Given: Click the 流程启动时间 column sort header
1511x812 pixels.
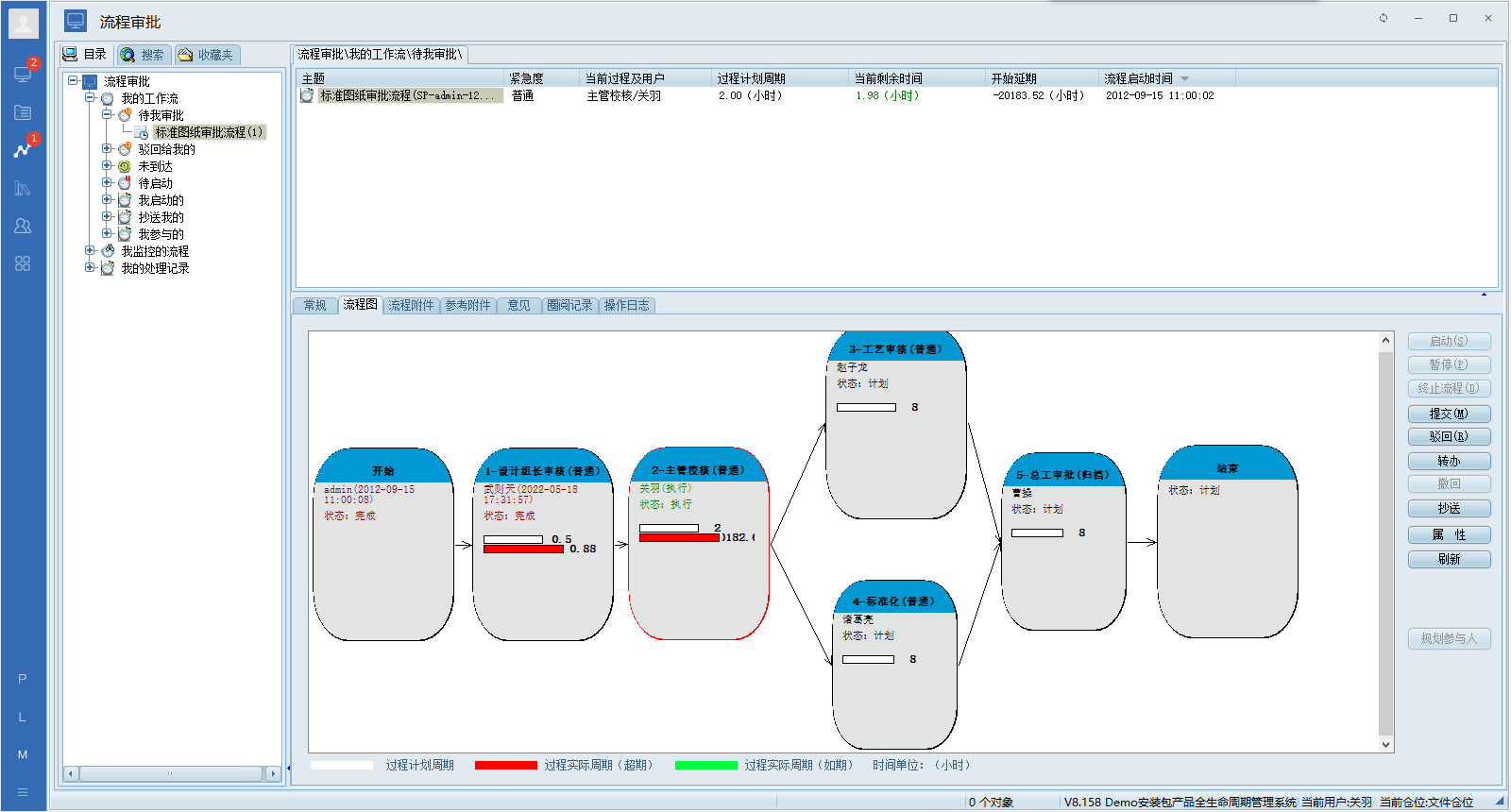Looking at the screenshot, I should point(1139,78).
